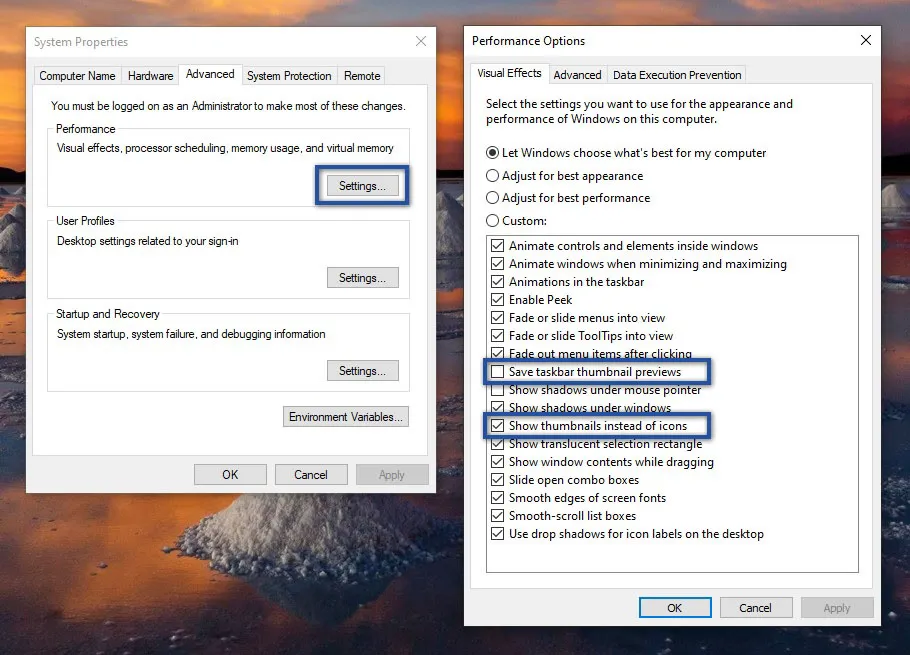910x655 pixels.
Task: Switch to the Hardware tab
Action: click(x=150, y=75)
